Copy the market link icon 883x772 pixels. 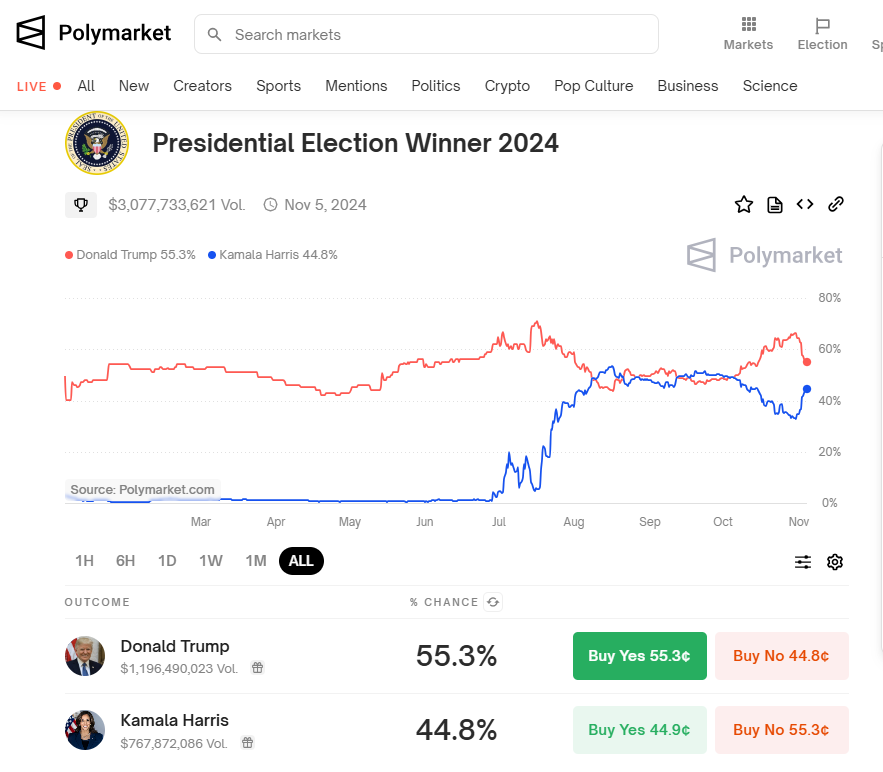point(836,205)
